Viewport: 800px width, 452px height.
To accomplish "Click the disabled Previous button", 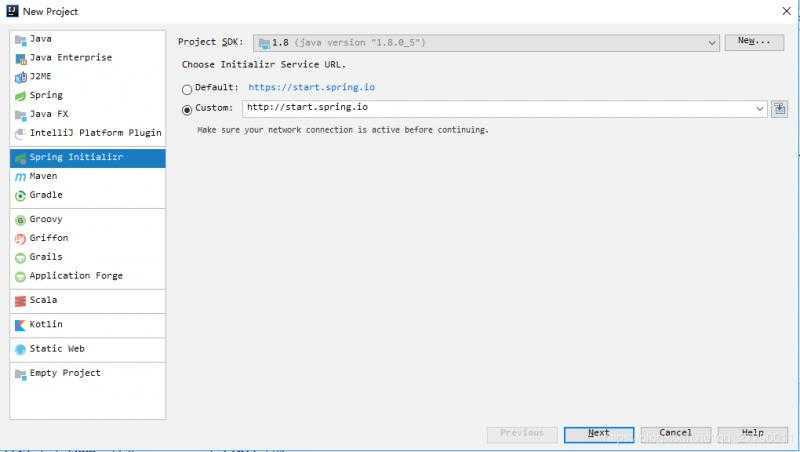I will pos(522,434).
